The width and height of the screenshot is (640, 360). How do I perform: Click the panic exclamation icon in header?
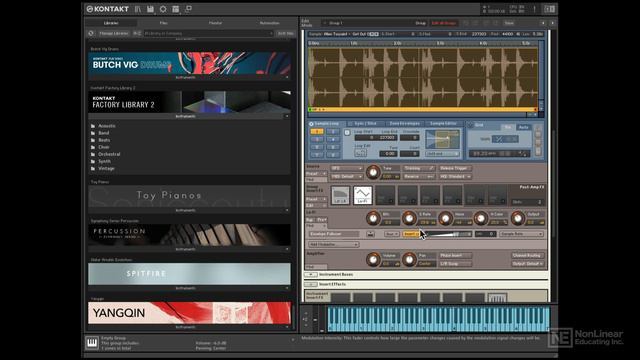(x=534, y=9)
